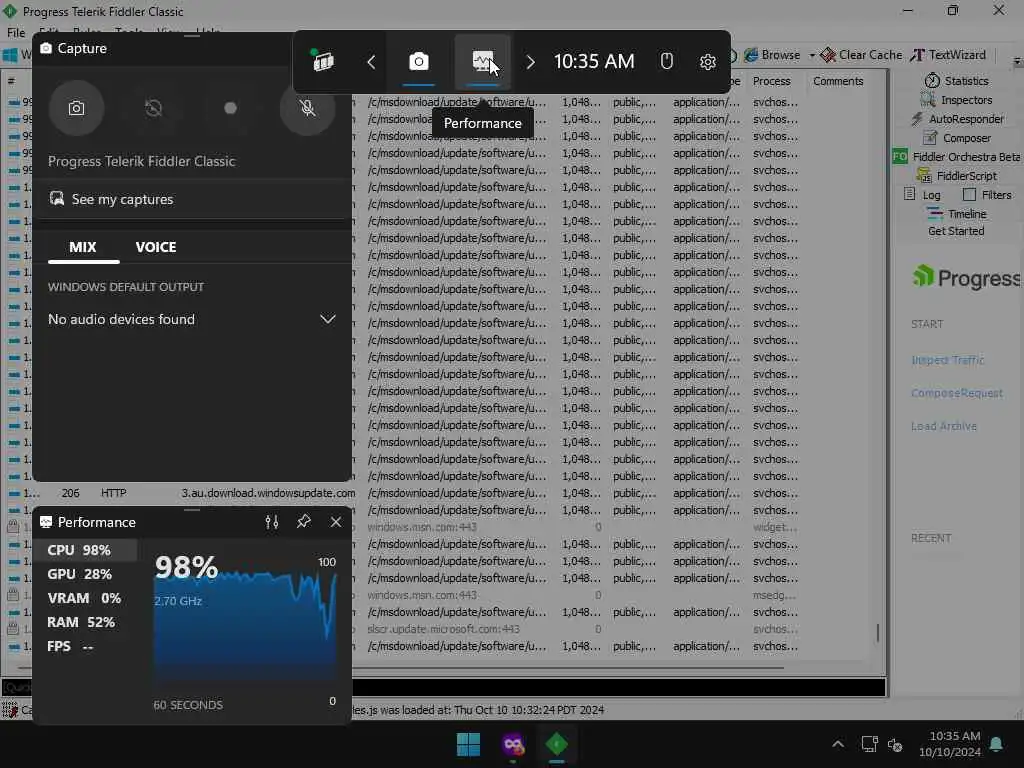Click the Capturing indicator in status bar
Screen dimensions: 1024x768
pyautogui.click(x=17, y=710)
